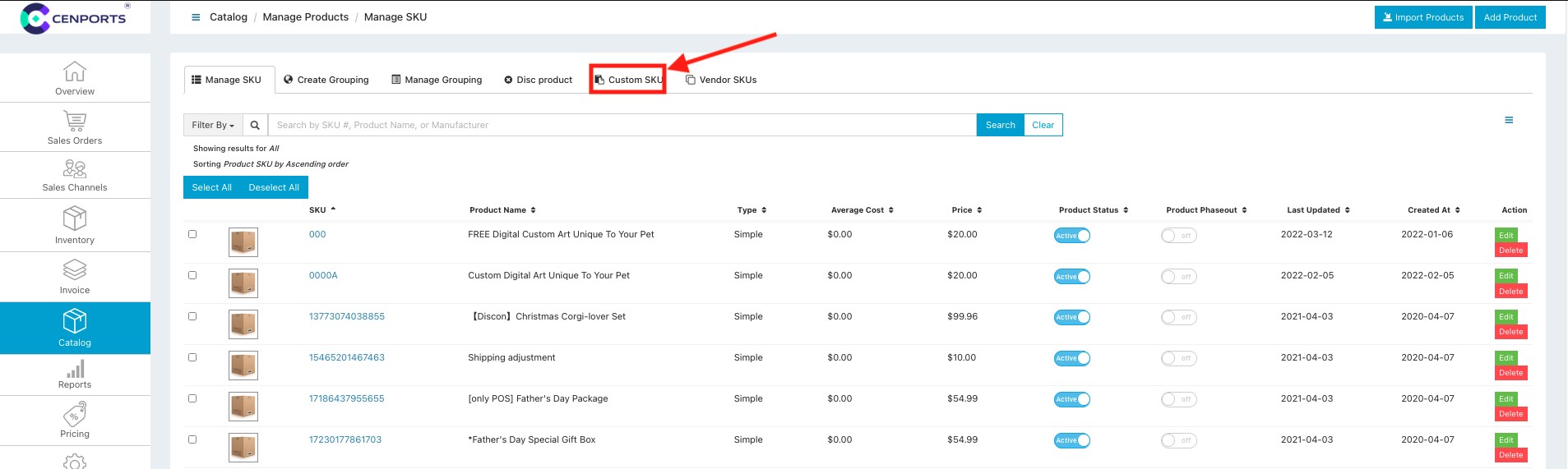Image resolution: width=1568 pixels, height=469 pixels.
Task: Open the Pricing tag icon
Action: click(x=75, y=414)
